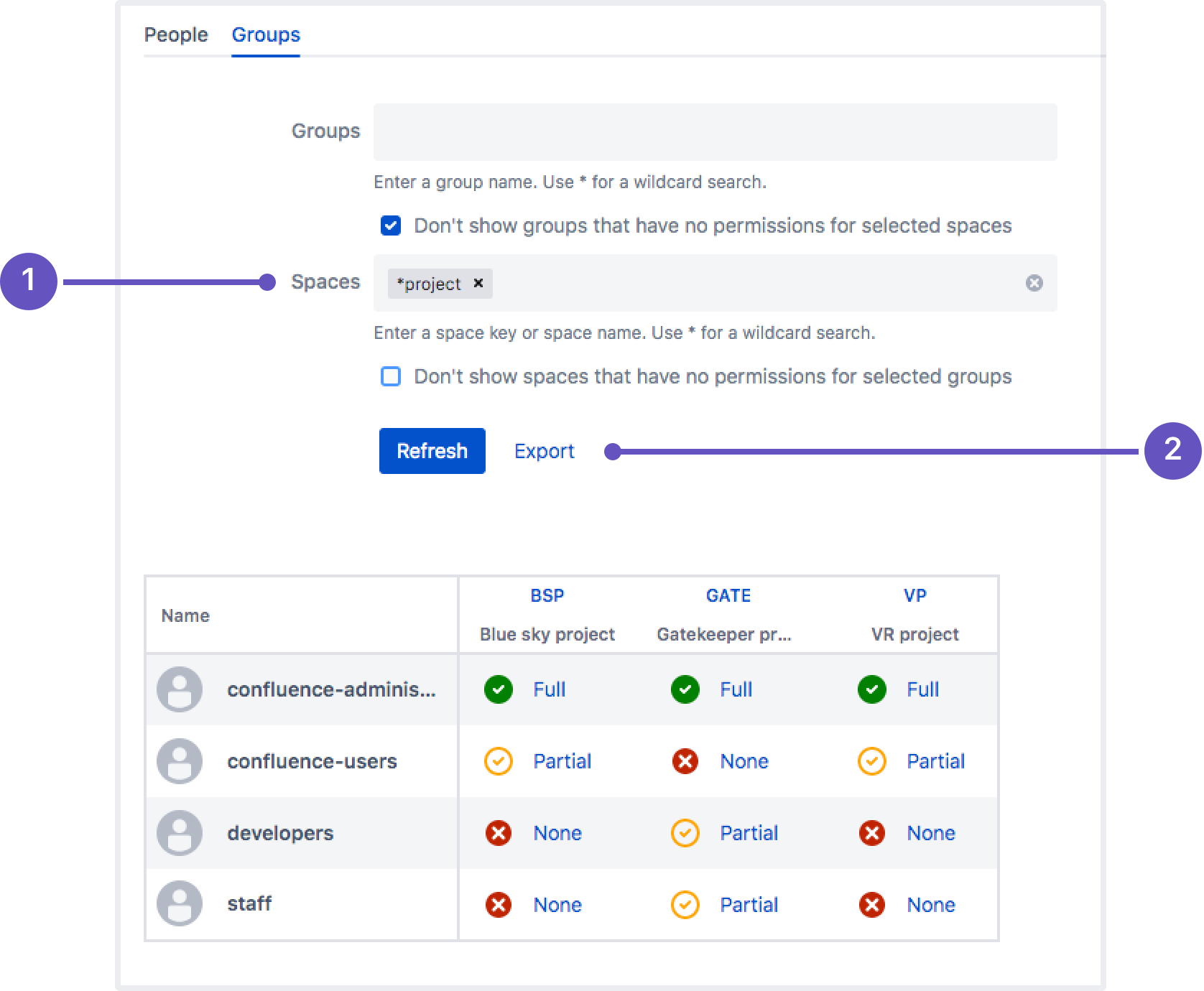Click red cross icon for staff BSP
This screenshot has height=991, width=1204.
[499, 905]
